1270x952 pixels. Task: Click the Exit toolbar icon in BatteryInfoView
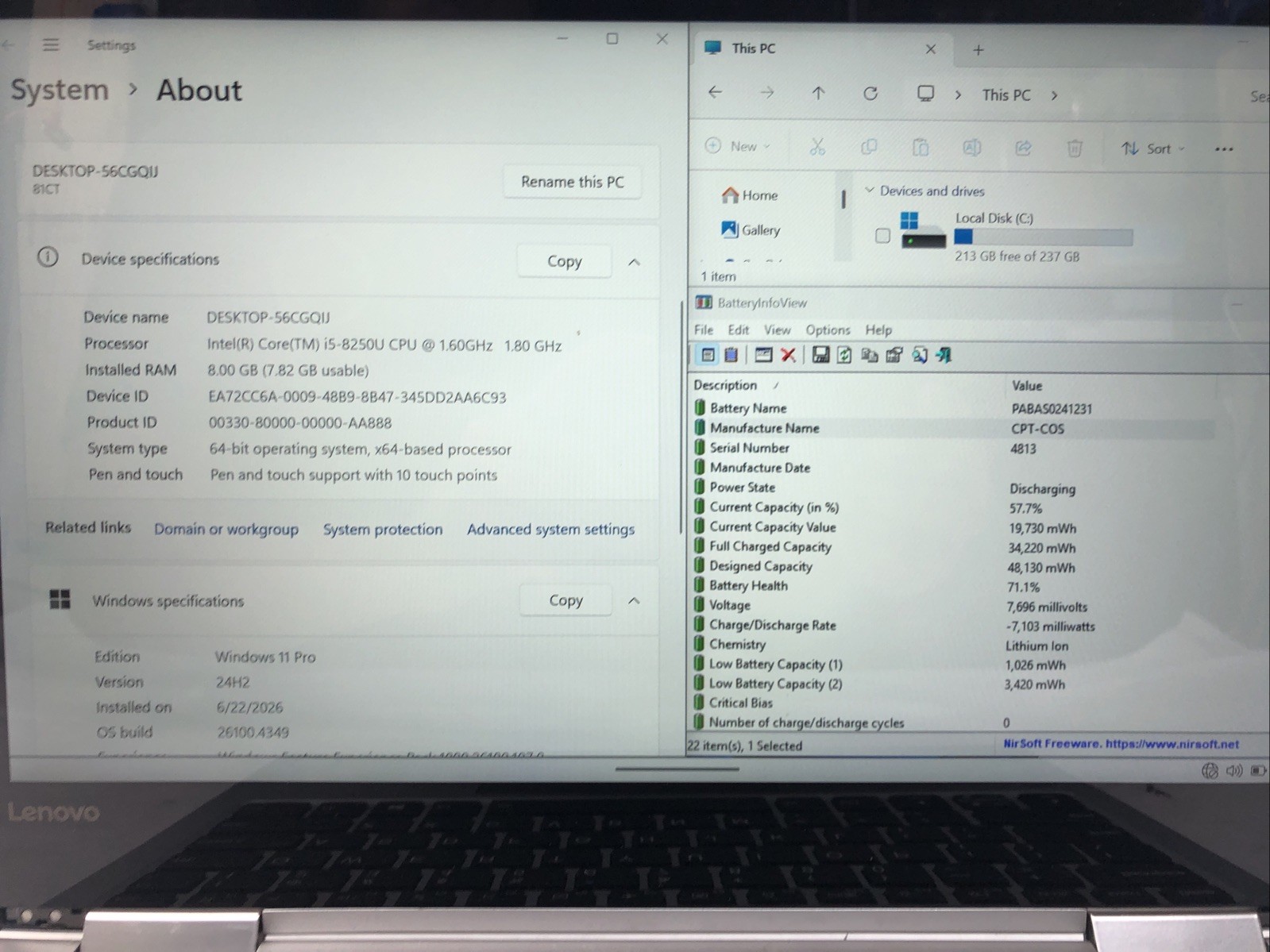[x=943, y=355]
